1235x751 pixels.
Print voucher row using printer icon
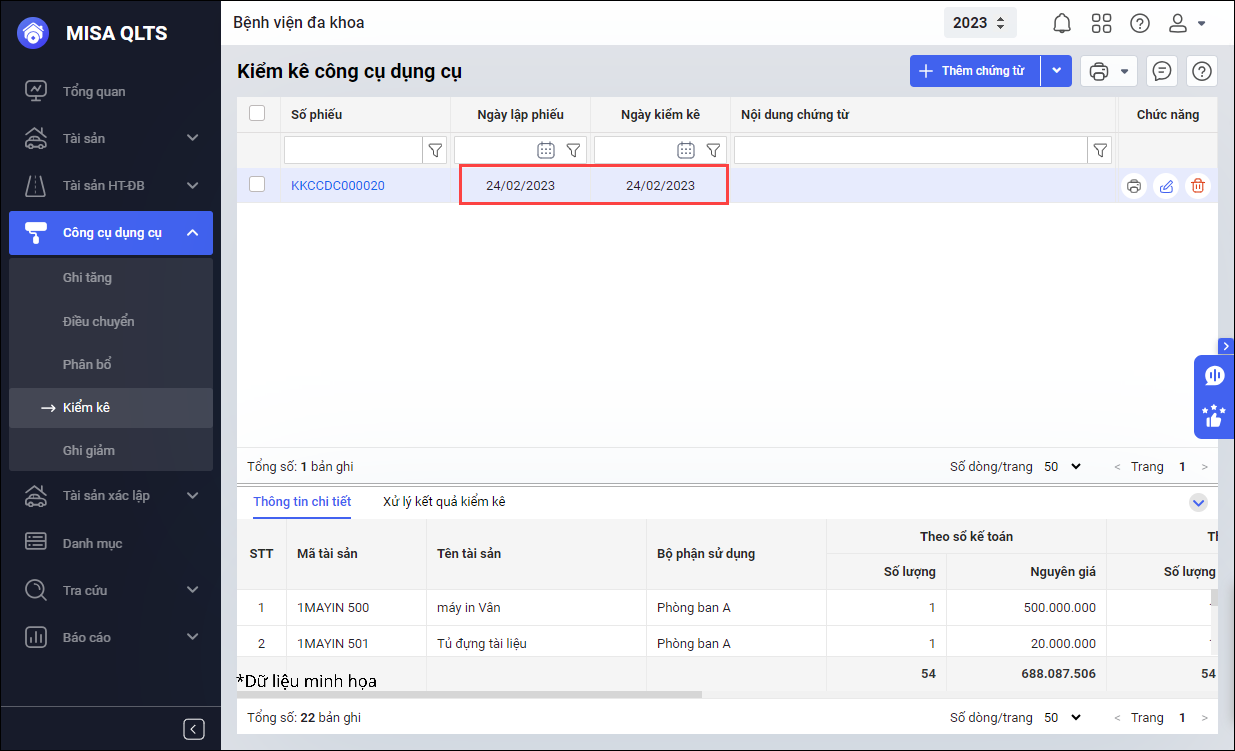[1133, 186]
